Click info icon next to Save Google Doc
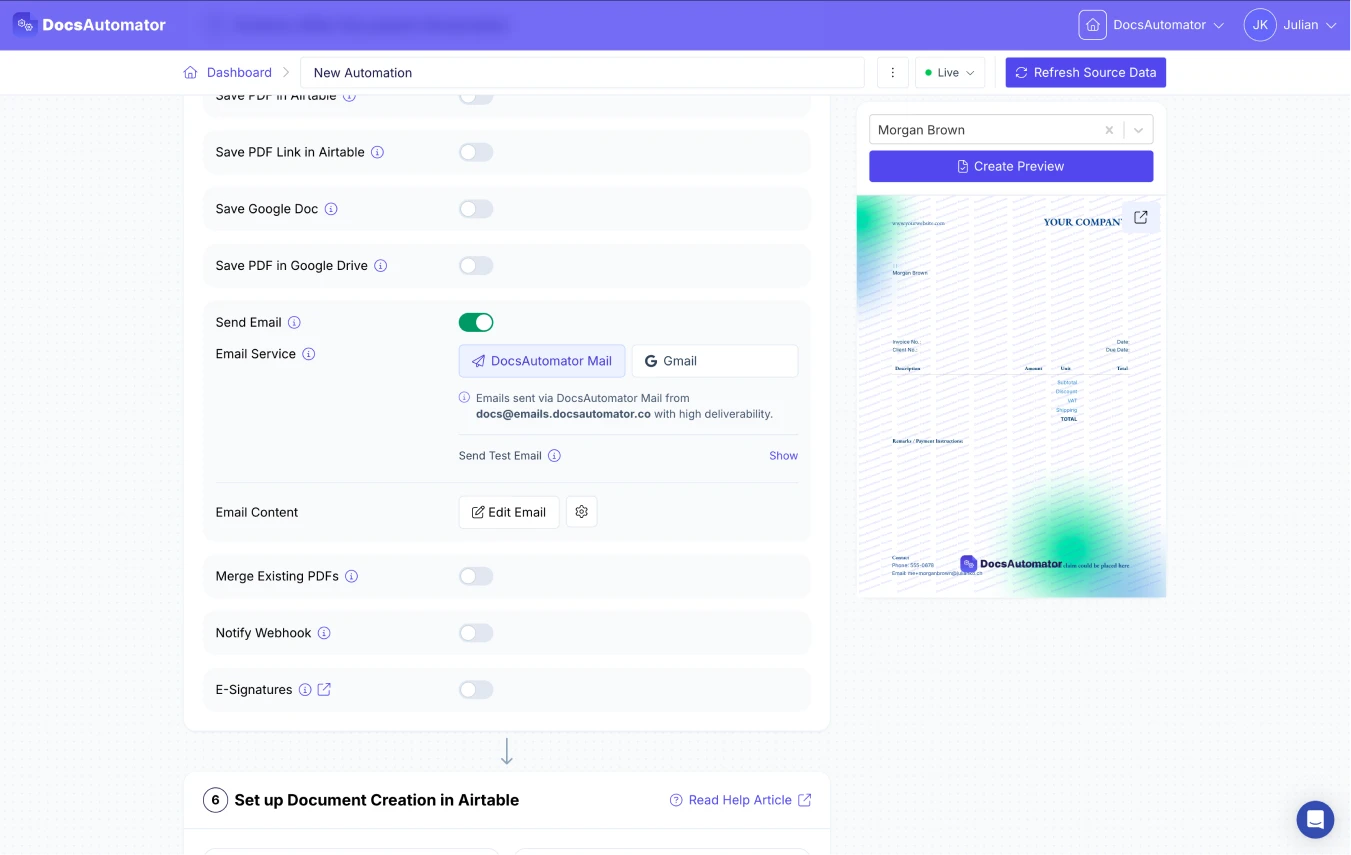This screenshot has height=855, width=1351. pos(331,209)
